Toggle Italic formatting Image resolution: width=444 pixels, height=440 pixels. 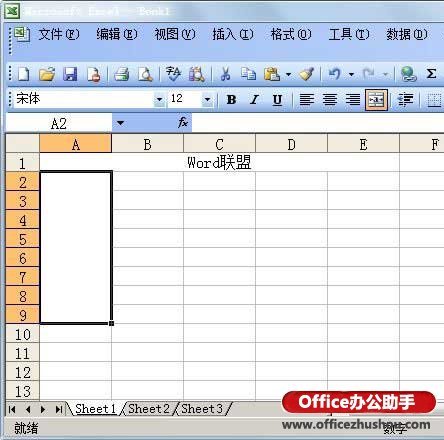(254, 99)
